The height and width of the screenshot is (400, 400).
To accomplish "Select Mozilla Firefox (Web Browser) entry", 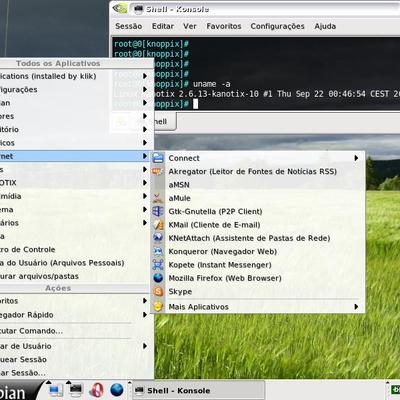I will [258, 278].
